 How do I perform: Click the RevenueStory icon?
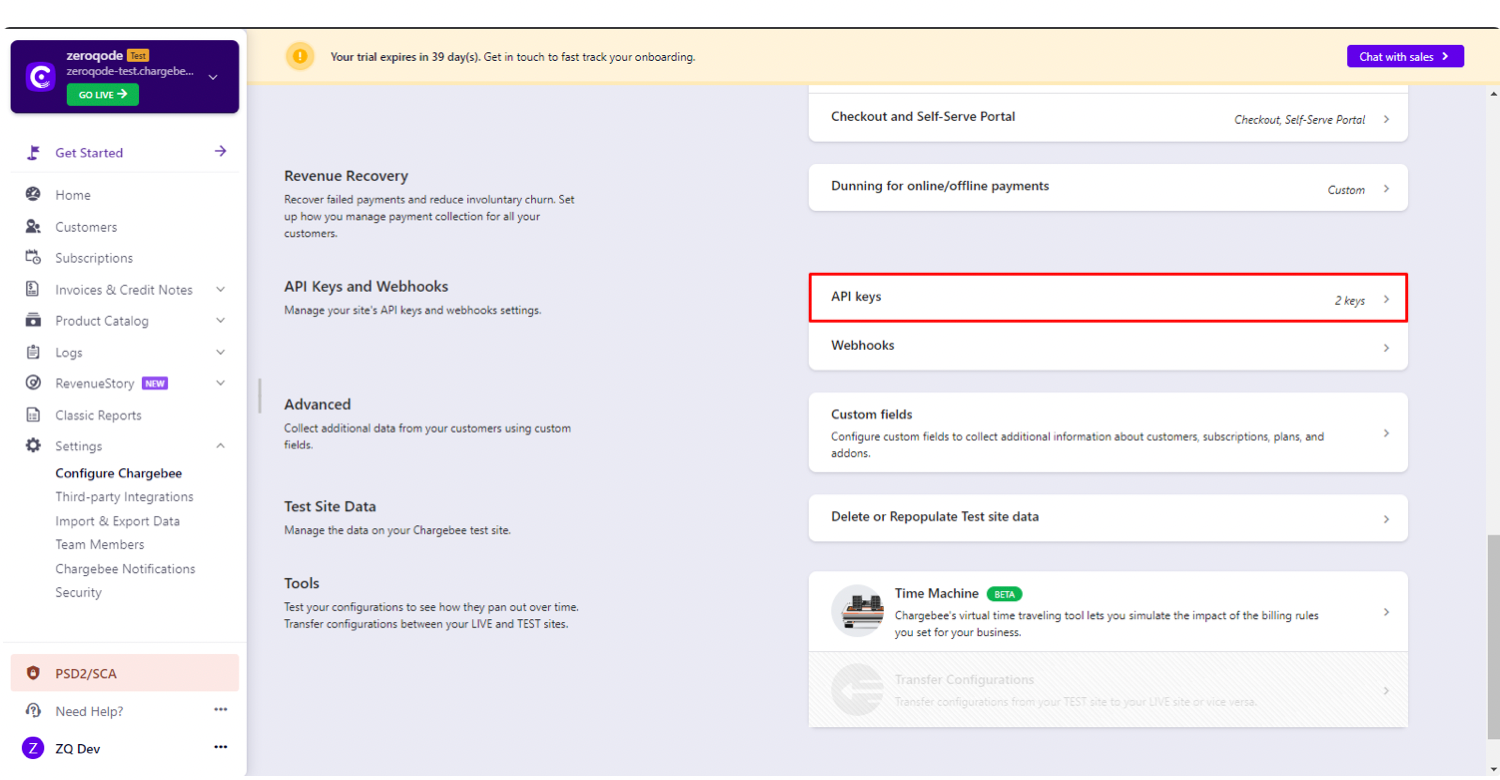[x=33, y=383]
